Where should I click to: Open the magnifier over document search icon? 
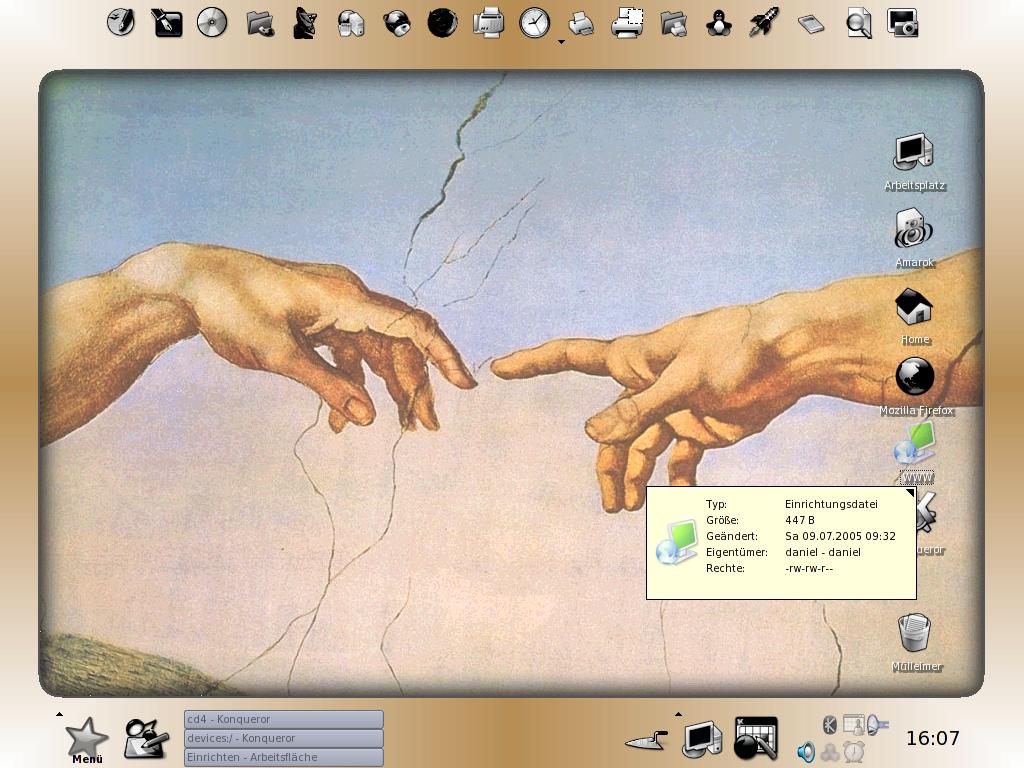click(x=858, y=24)
